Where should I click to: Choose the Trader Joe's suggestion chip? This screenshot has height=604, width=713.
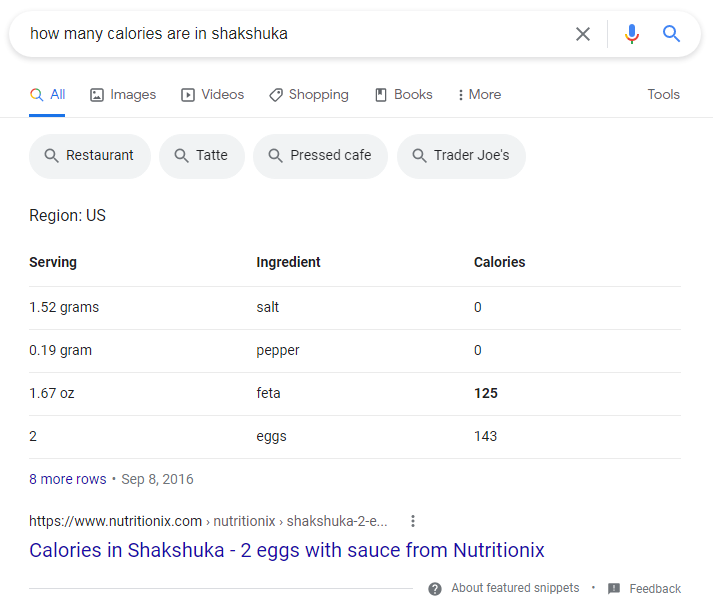pyautogui.click(x=461, y=156)
